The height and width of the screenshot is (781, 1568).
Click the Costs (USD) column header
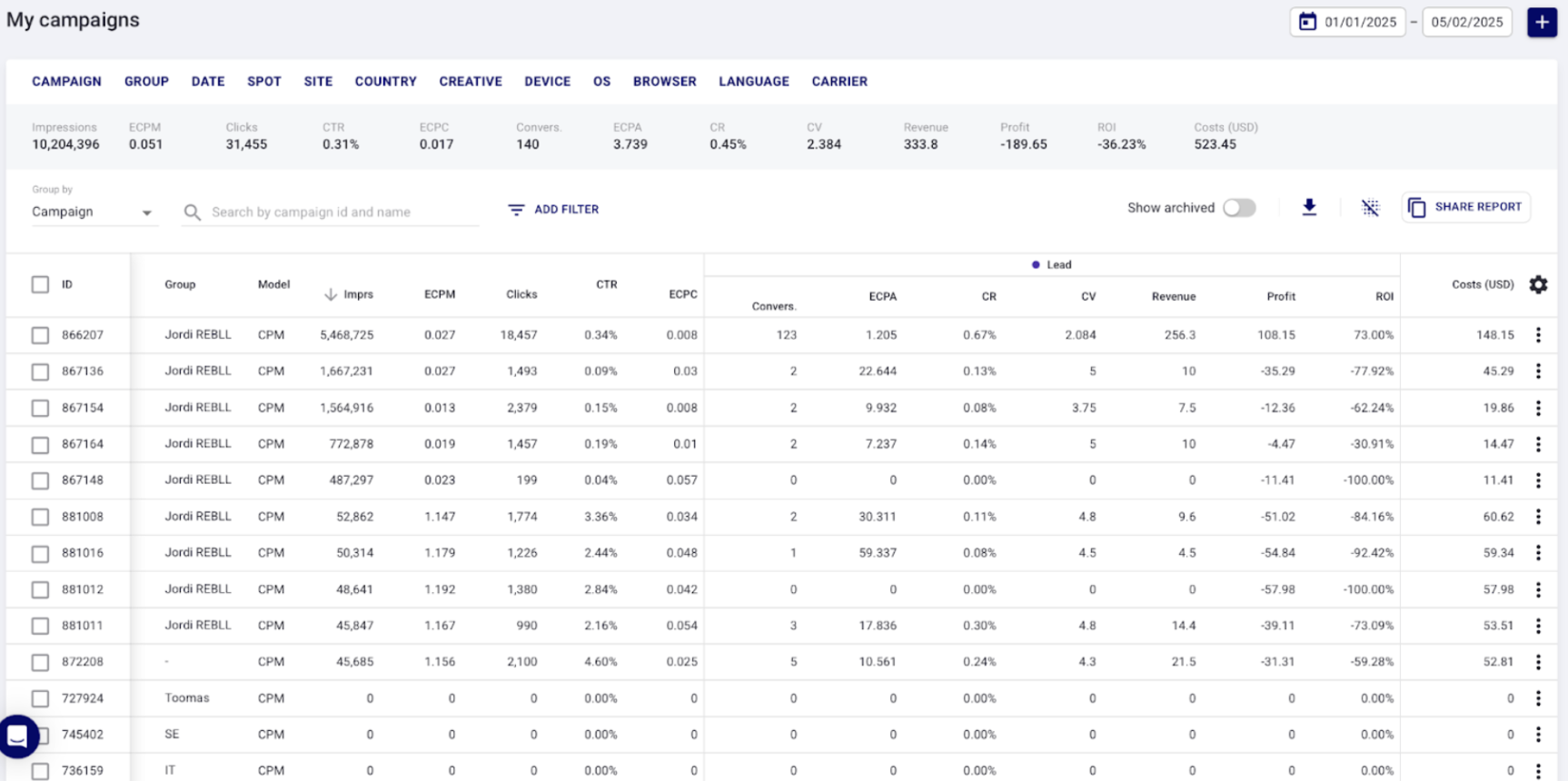(x=1483, y=284)
